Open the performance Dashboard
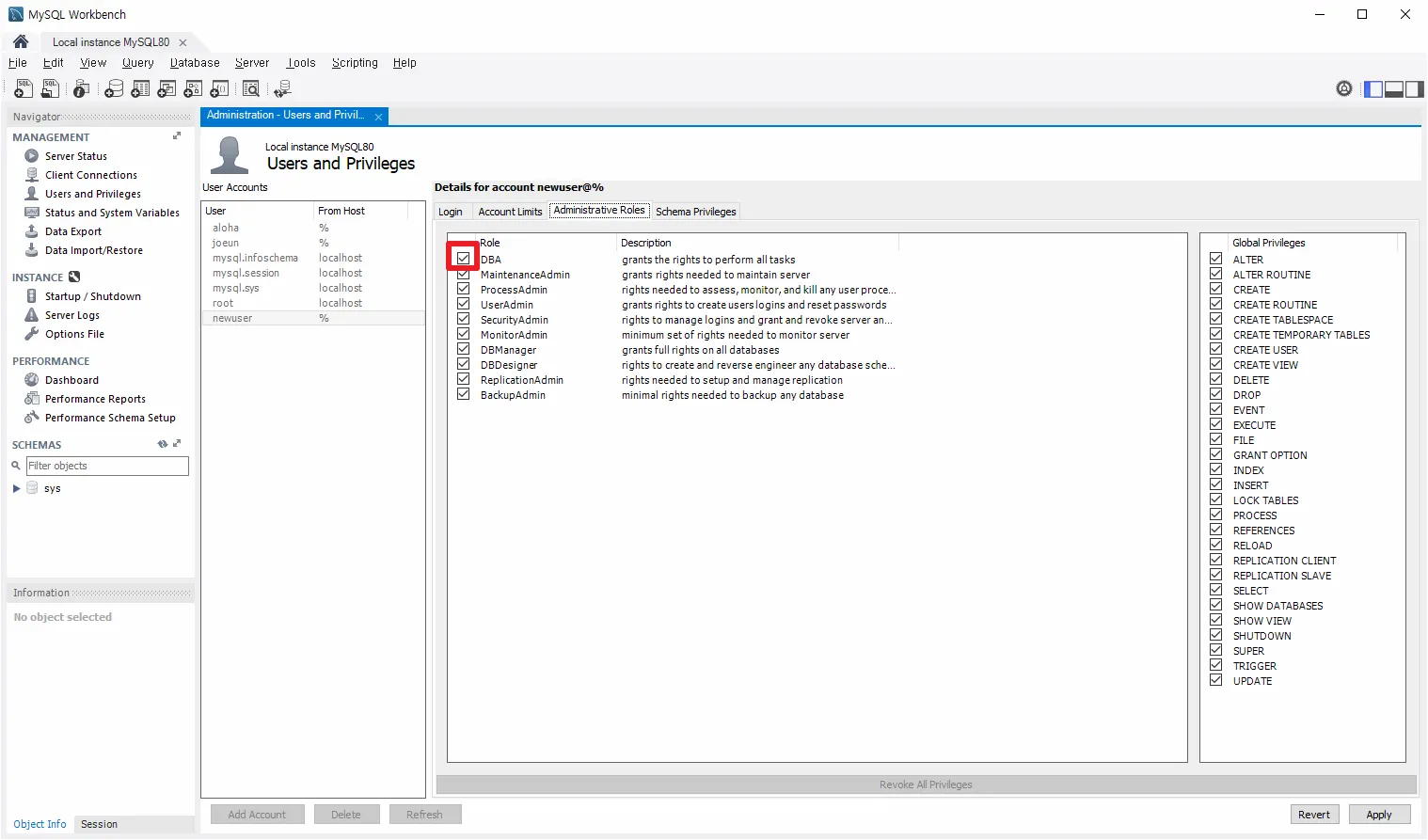This screenshot has height=840, width=1428. point(71,380)
